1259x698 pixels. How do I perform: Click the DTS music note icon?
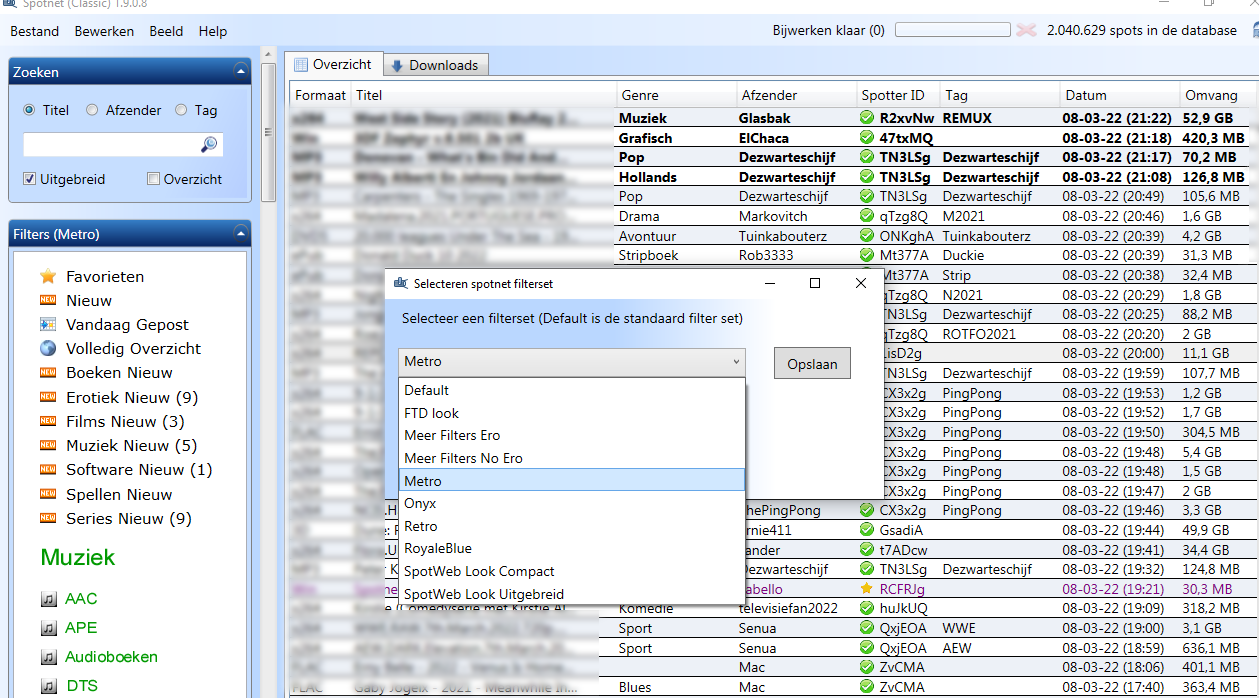pos(49,686)
